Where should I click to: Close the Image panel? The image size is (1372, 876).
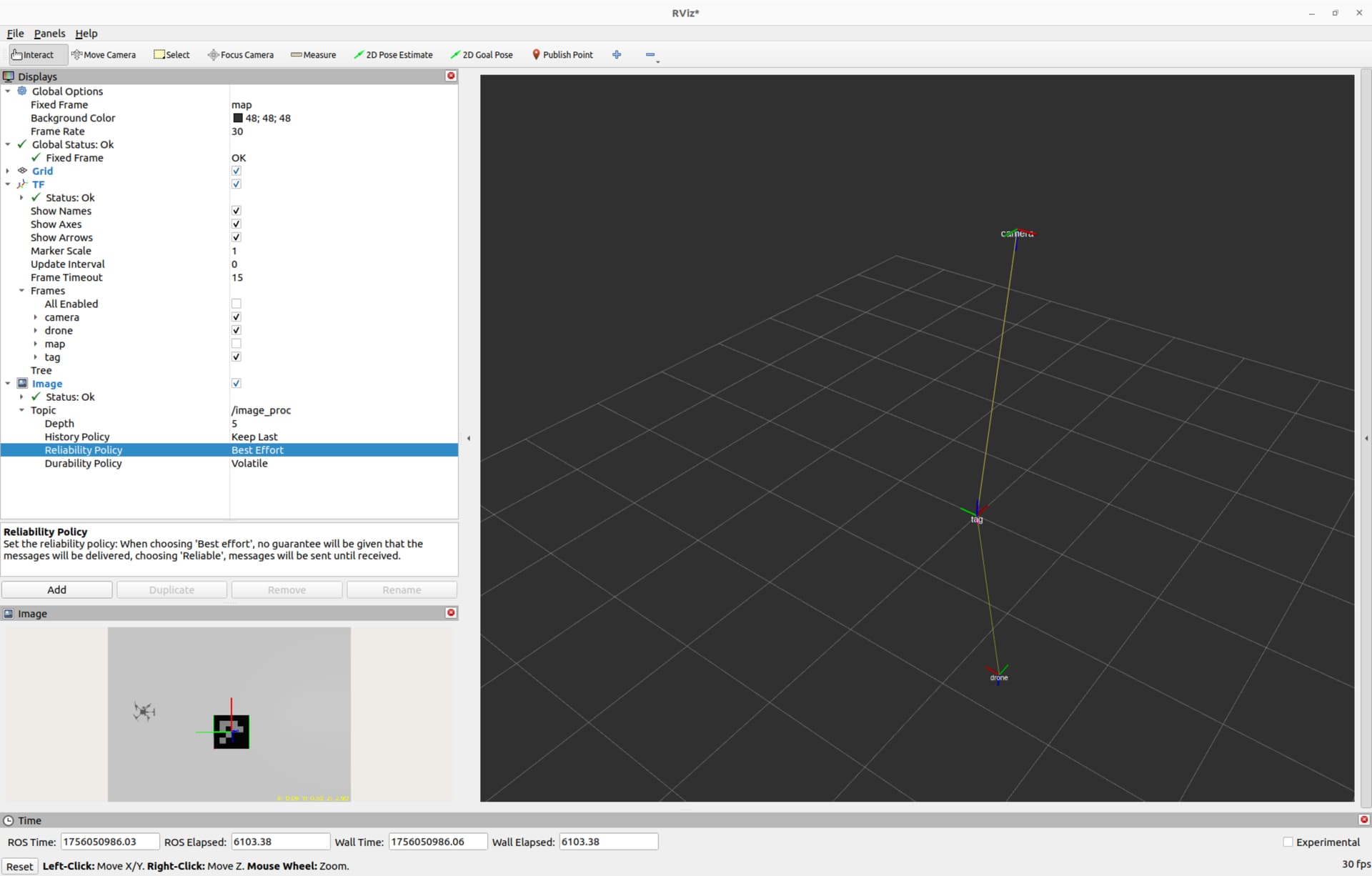coord(451,612)
